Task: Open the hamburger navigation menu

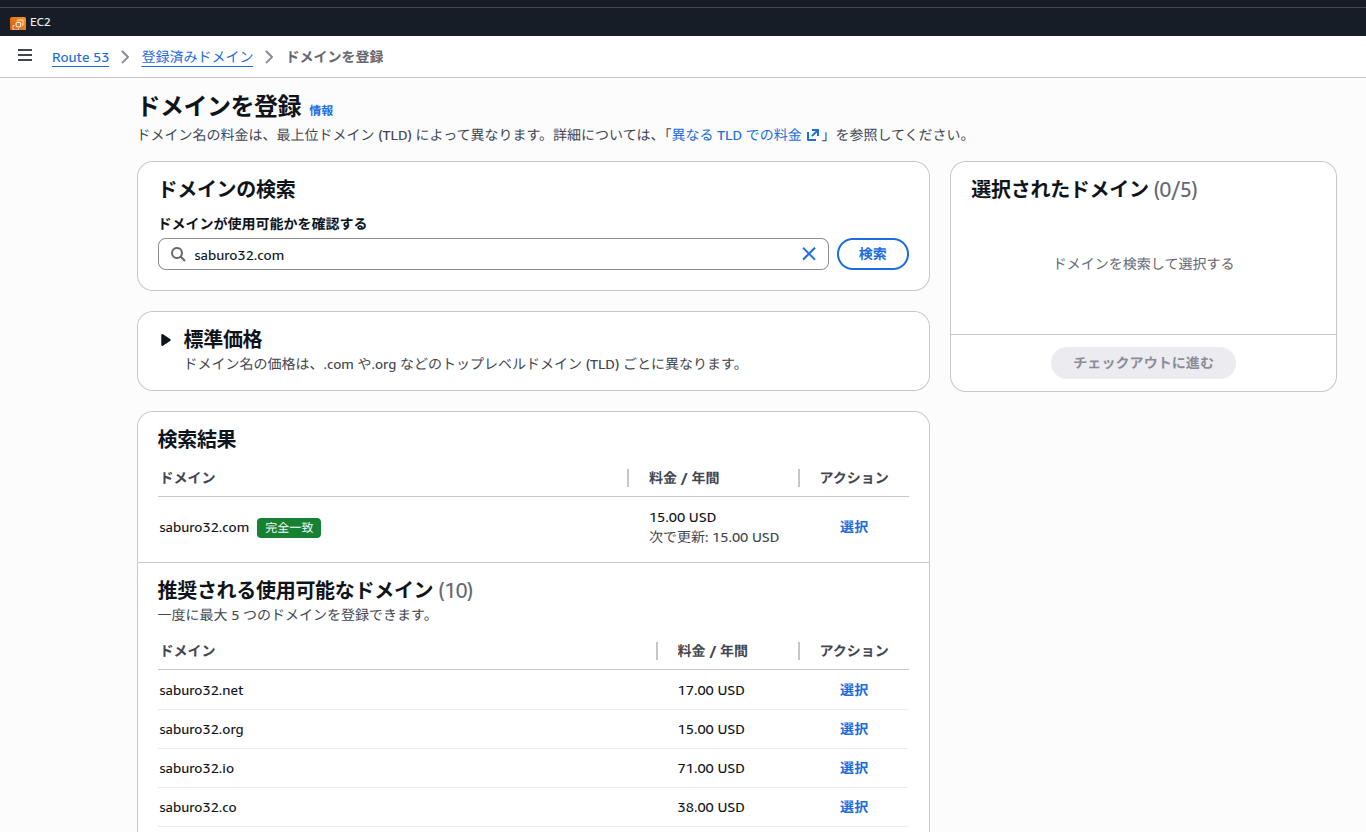Action: point(25,56)
